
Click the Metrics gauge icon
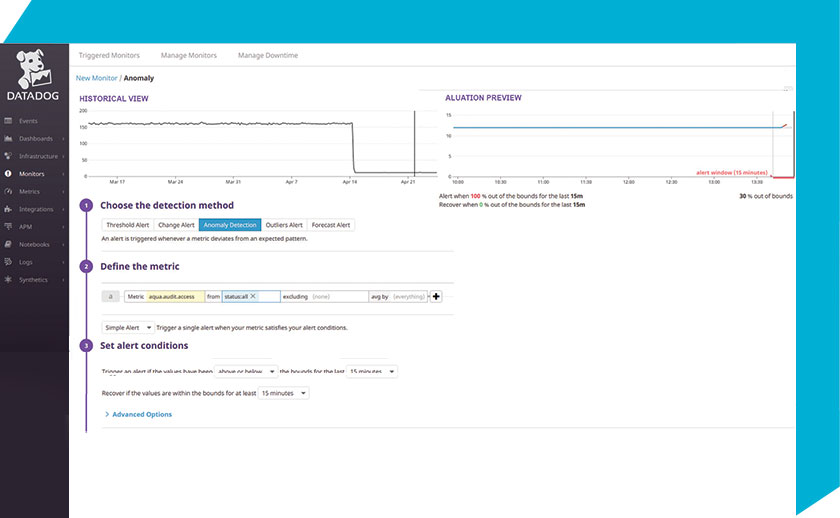pos(8,192)
